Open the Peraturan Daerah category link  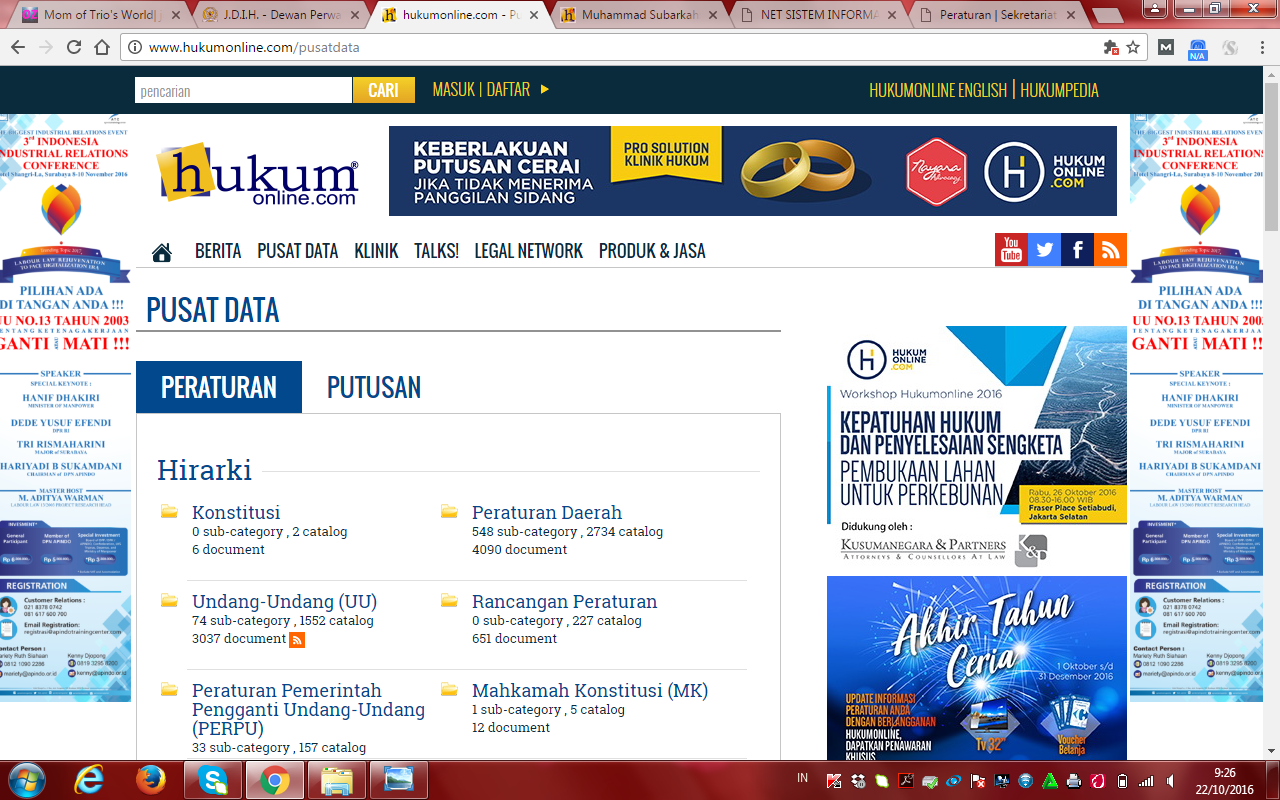coord(547,512)
